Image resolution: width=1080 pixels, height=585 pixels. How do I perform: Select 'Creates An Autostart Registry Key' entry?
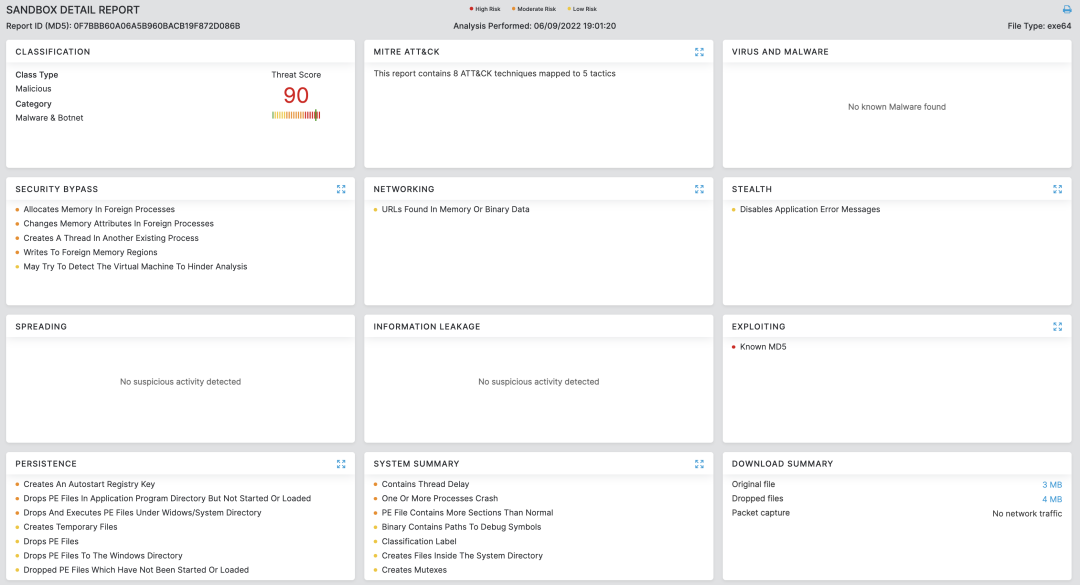pyautogui.click(x=89, y=485)
